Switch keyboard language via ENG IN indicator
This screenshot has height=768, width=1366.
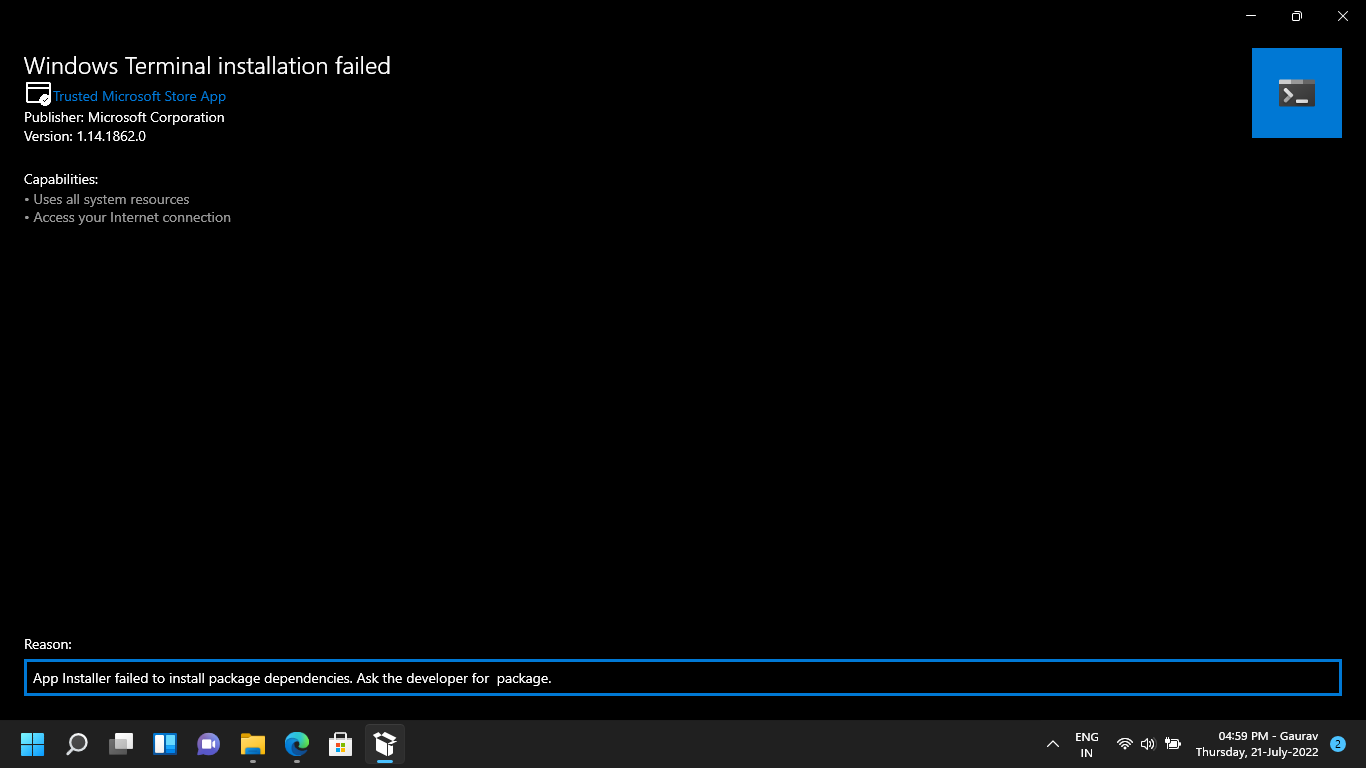(x=1086, y=744)
